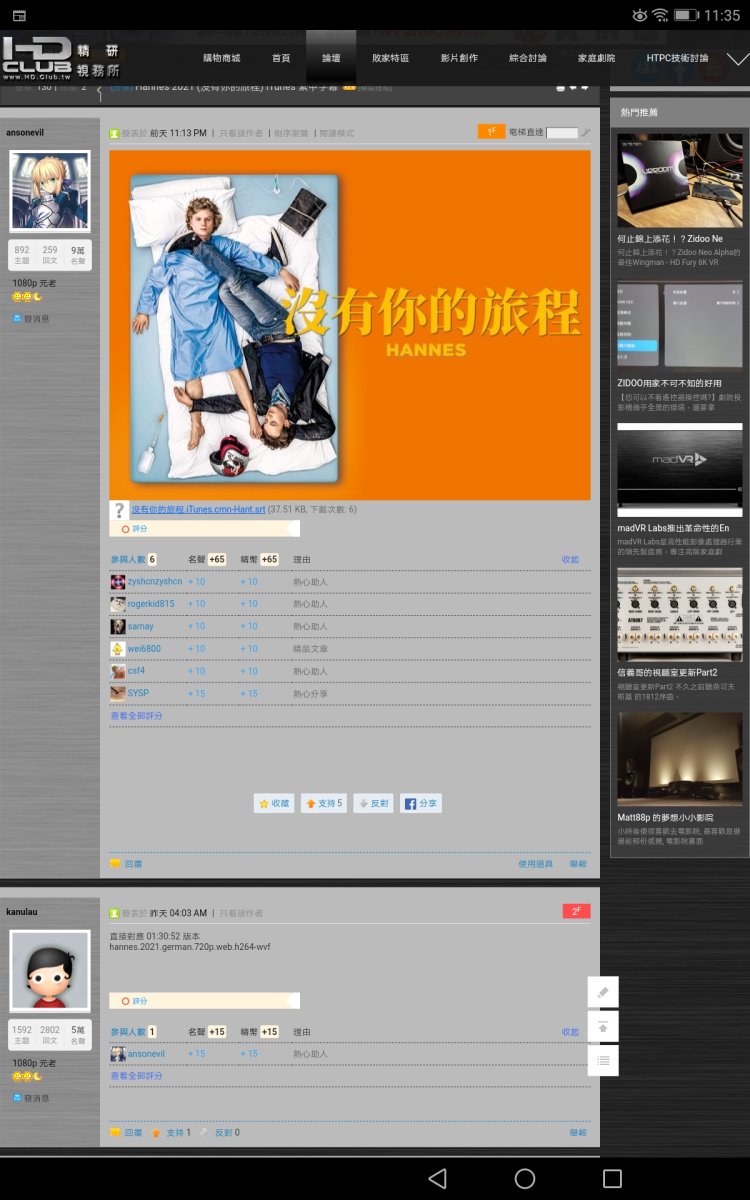Open kanulau username link
This screenshot has width=750, height=1200.
coord(22,912)
